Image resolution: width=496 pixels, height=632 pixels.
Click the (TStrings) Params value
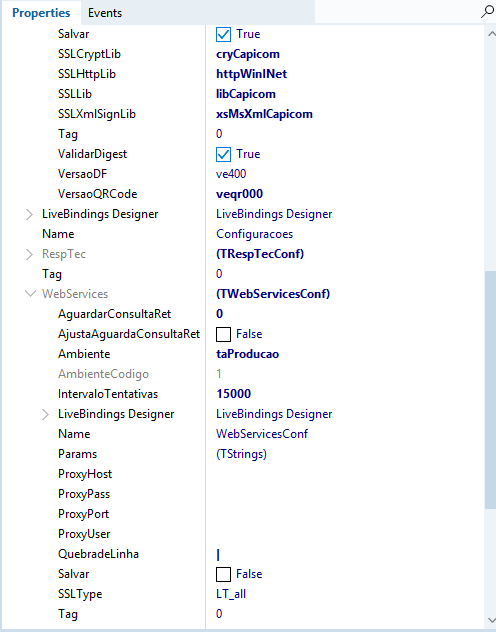coord(241,454)
